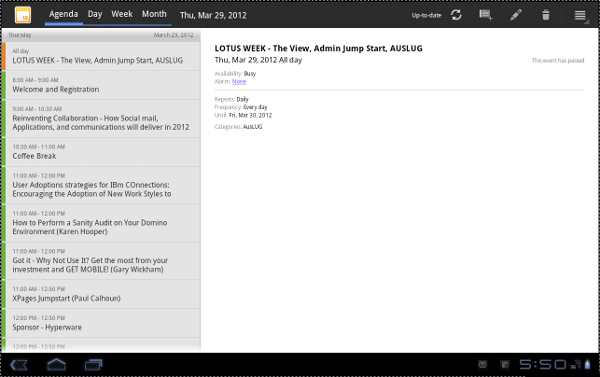Refresh calendar with the sync icon
This screenshot has width=600, height=377.
pos(456,15)
